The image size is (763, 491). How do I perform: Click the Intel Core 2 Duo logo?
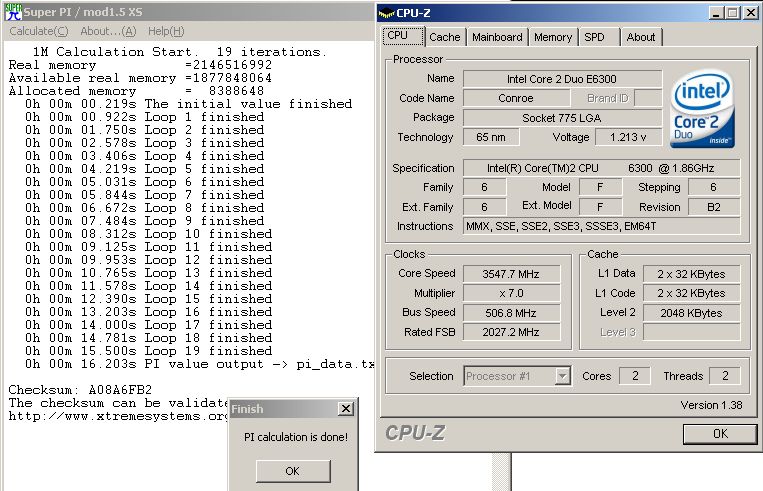[x=702, y=109]
